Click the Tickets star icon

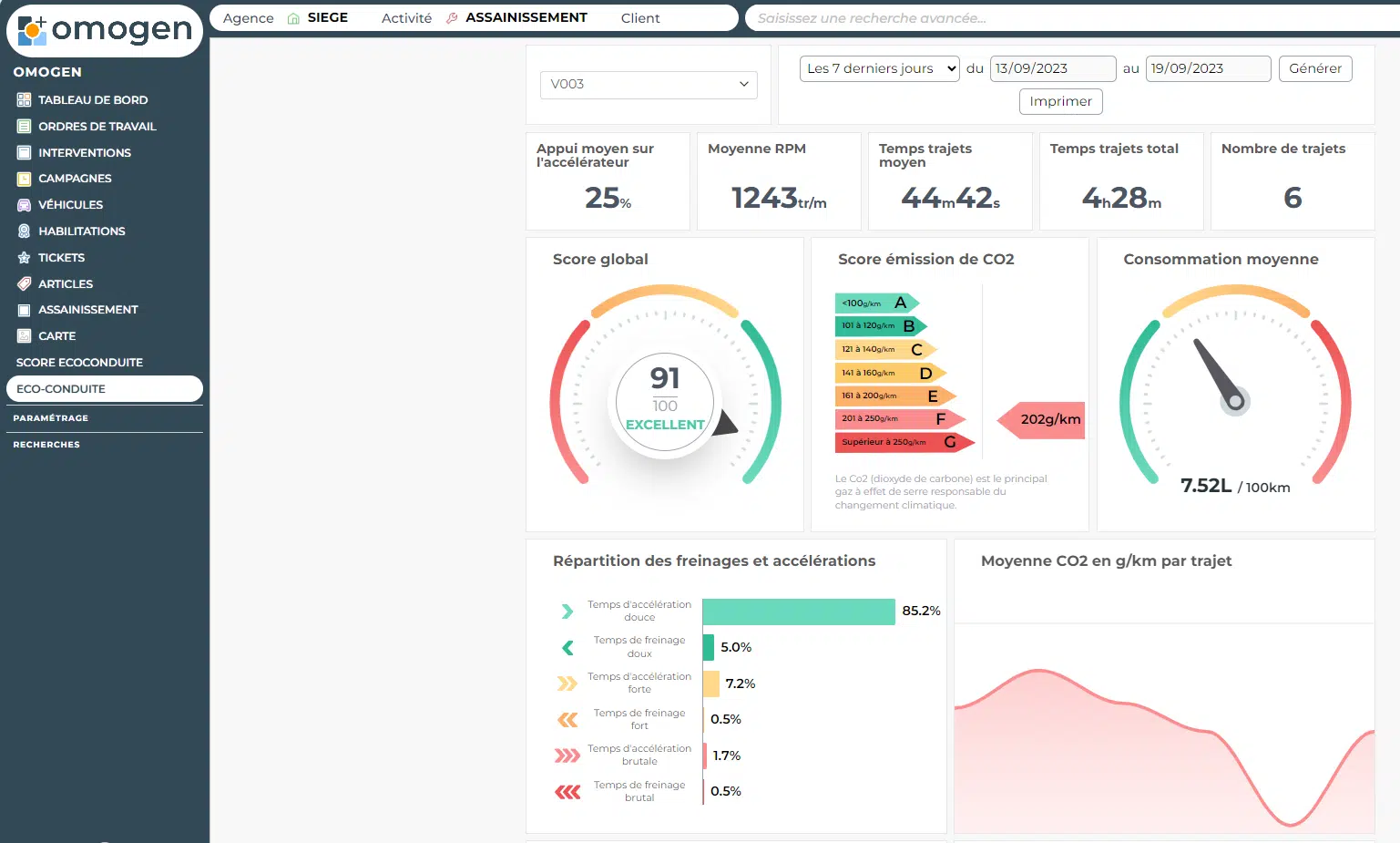(24, 258)
